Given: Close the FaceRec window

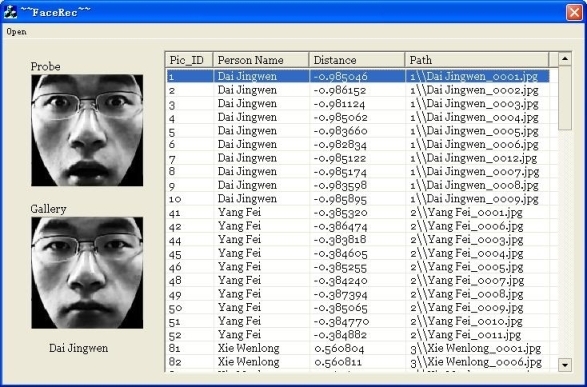Looking at the screenshot, I should pyautogui.click(x=574, y=12).
